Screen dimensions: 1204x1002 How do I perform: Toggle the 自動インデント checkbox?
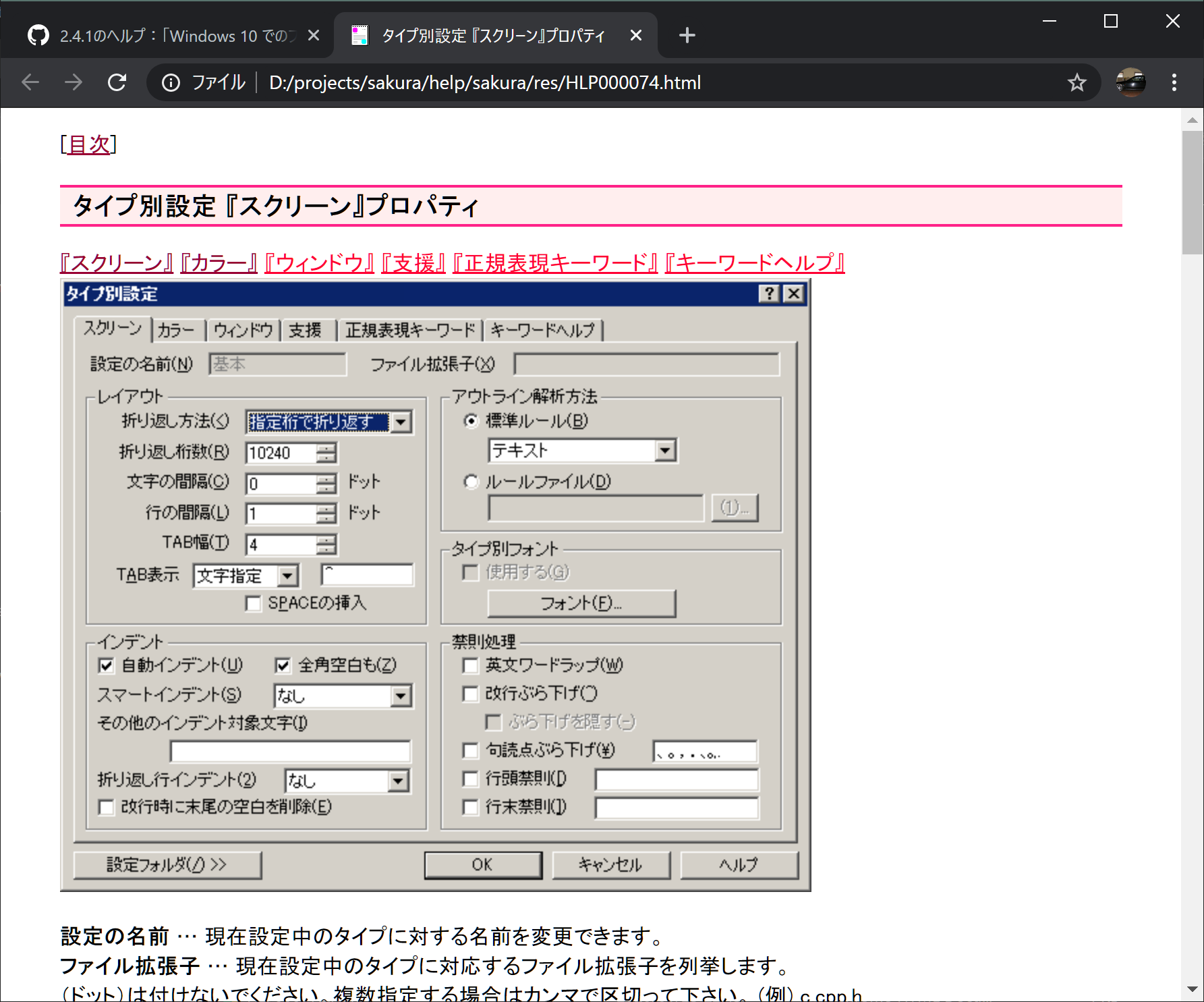(x=105, y=666)
